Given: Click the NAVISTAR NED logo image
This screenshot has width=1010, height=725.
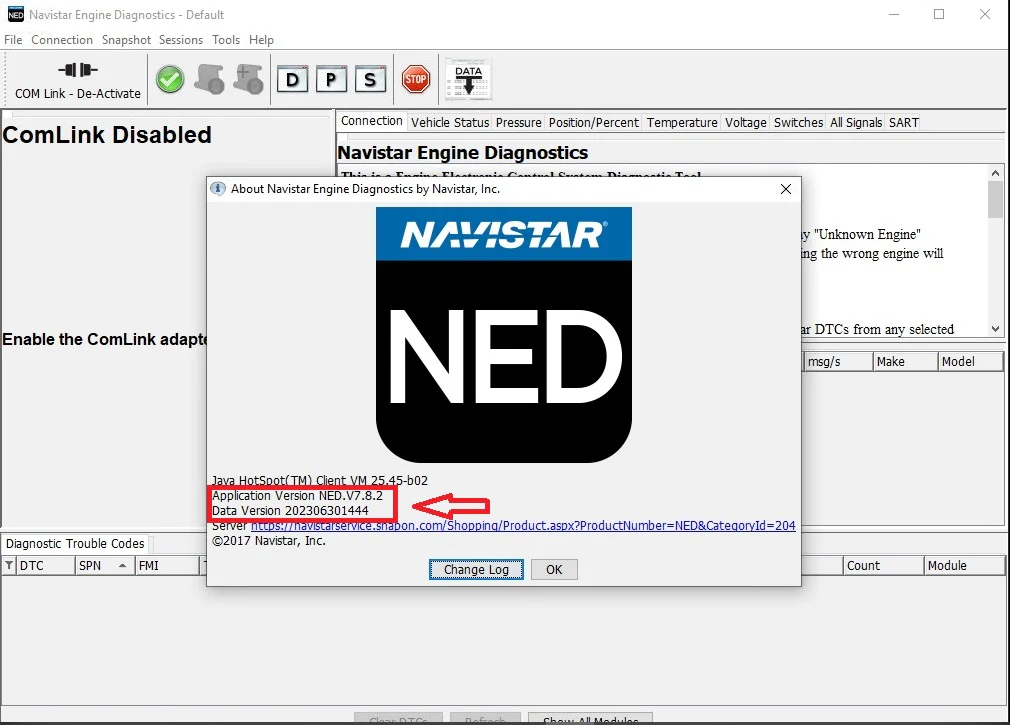Looking at the screenshot, I should (504, 335).
